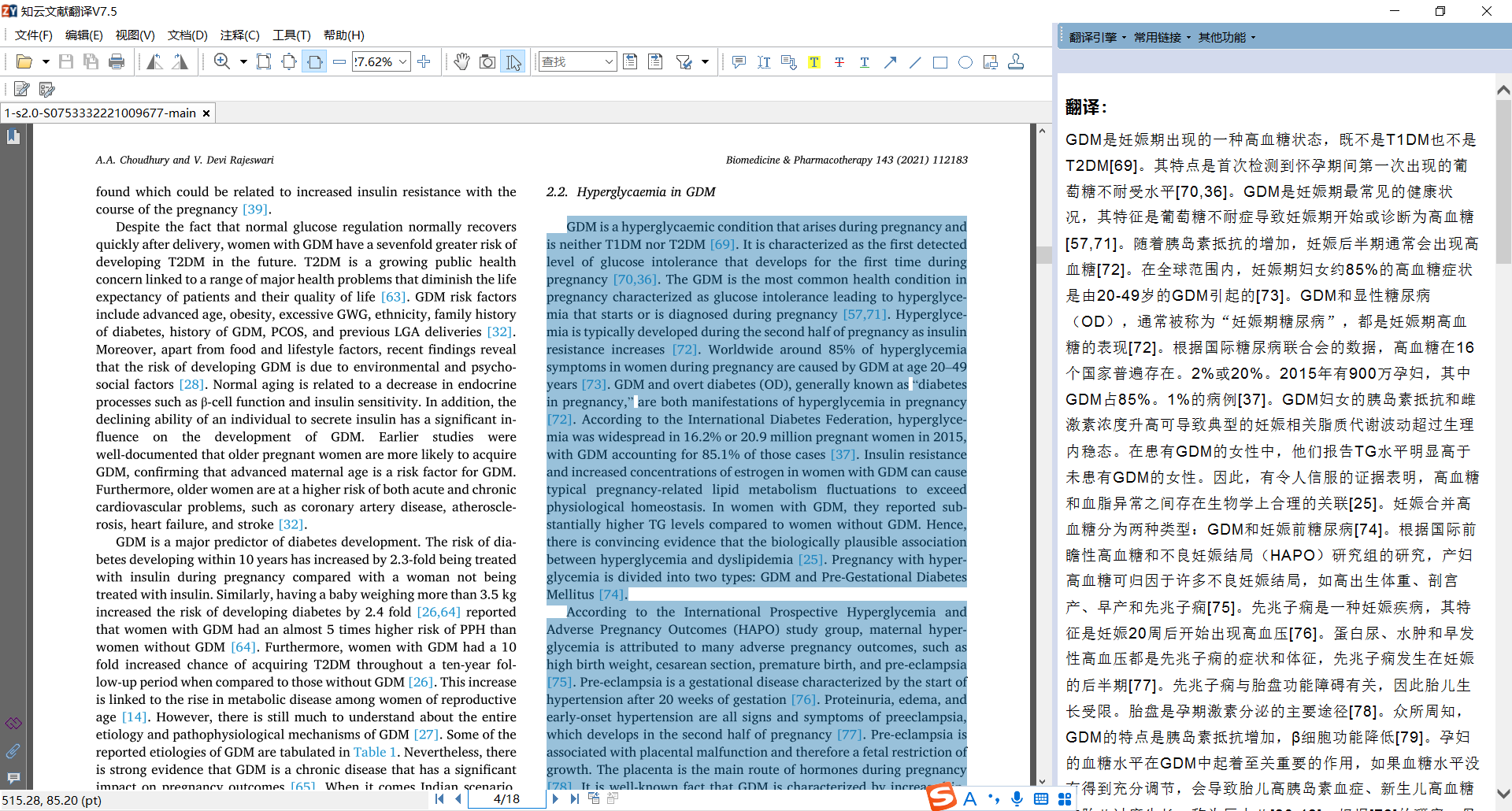Expand the 常用链接 dropdown
This screenshot has width=1512, height=811.
(1162, 37)
